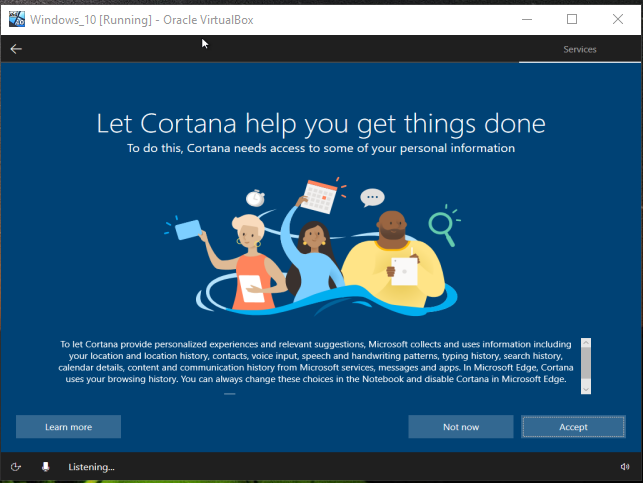Screen dimensions: 643x483
Task: Click the stopwatch illustration icon
Action: (x=256, y=197)
